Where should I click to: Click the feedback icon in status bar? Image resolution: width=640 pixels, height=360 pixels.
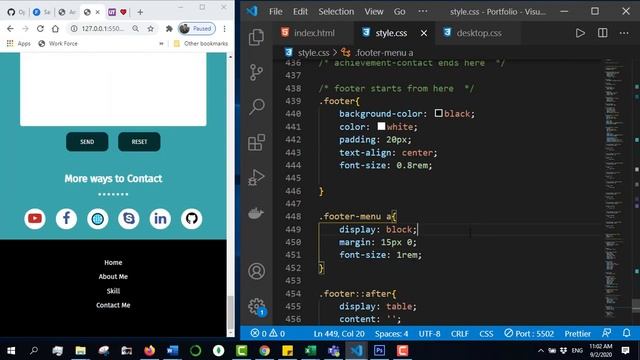607,333
